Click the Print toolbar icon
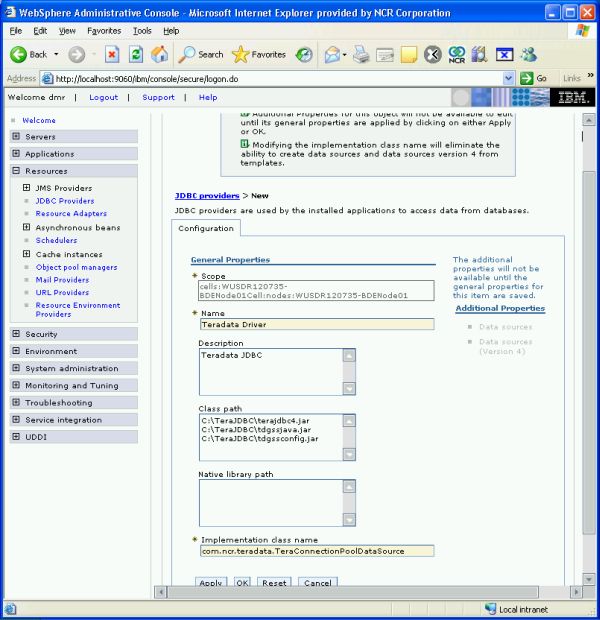The height and width of the screenshot is (620, 600). [361, 55]
